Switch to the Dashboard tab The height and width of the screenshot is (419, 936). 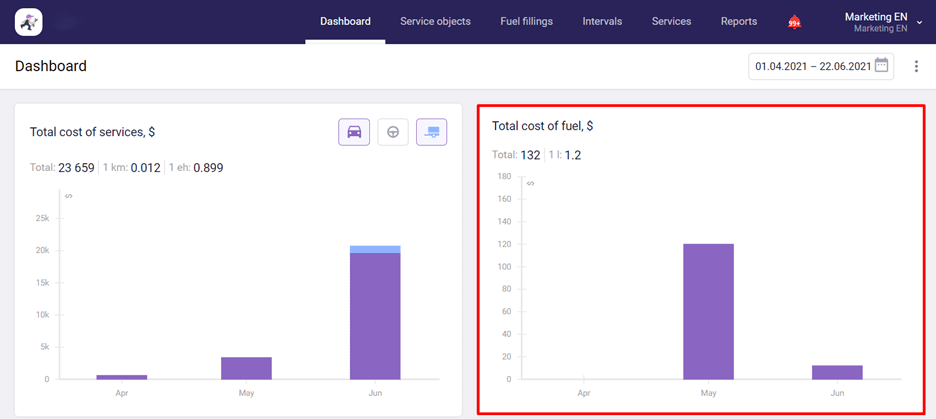point(345,21)
